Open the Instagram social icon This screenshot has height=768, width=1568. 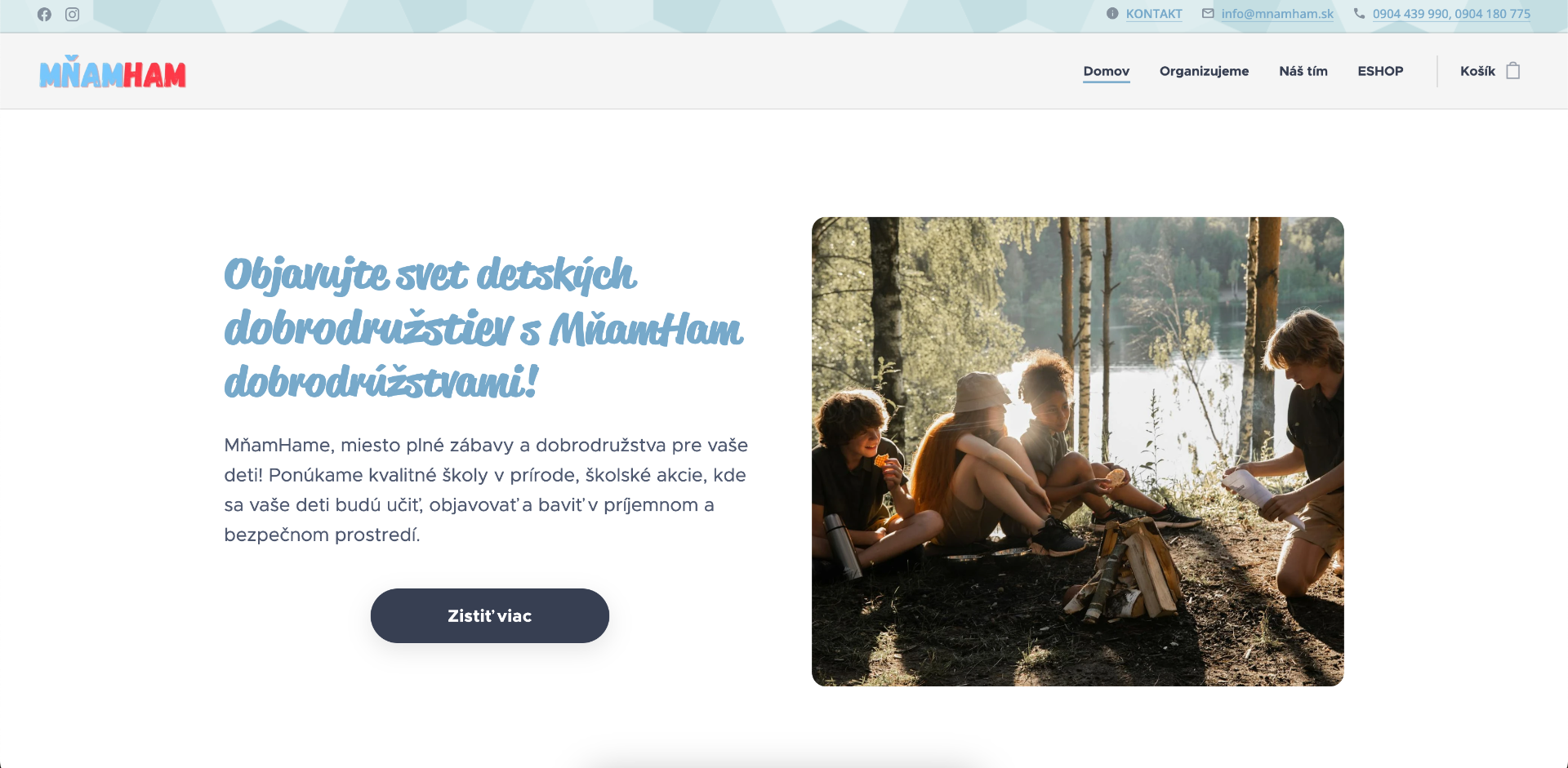[x=72, y=15]
